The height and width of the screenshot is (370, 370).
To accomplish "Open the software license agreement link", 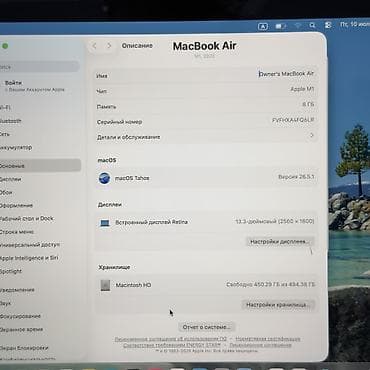I will coord(171,339).
